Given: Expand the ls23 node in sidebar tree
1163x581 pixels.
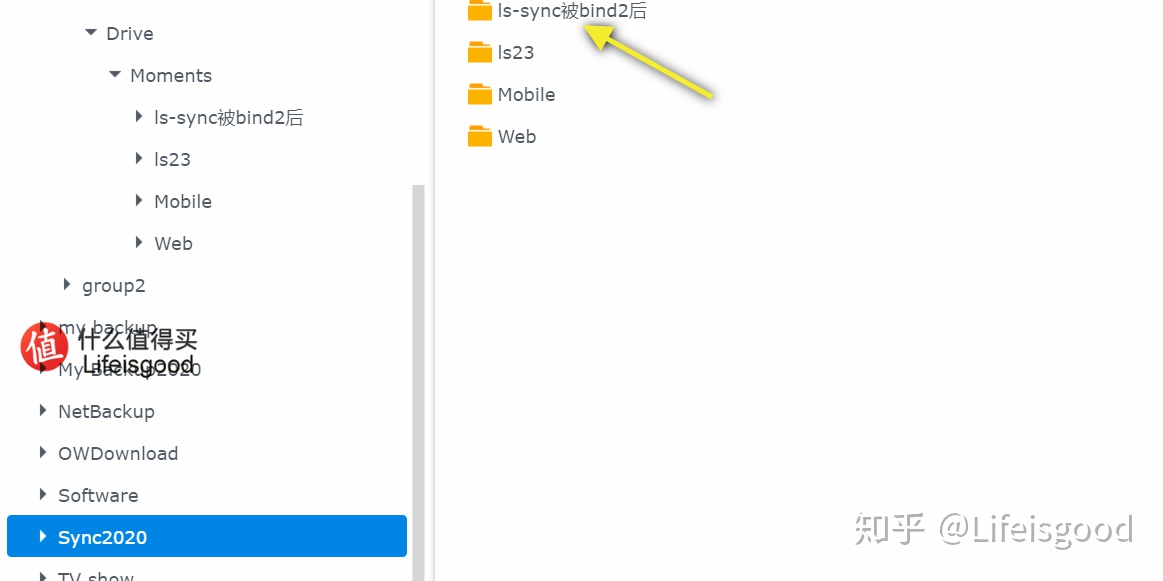Looking at the screenshot, I should click(x=139, y=158).
